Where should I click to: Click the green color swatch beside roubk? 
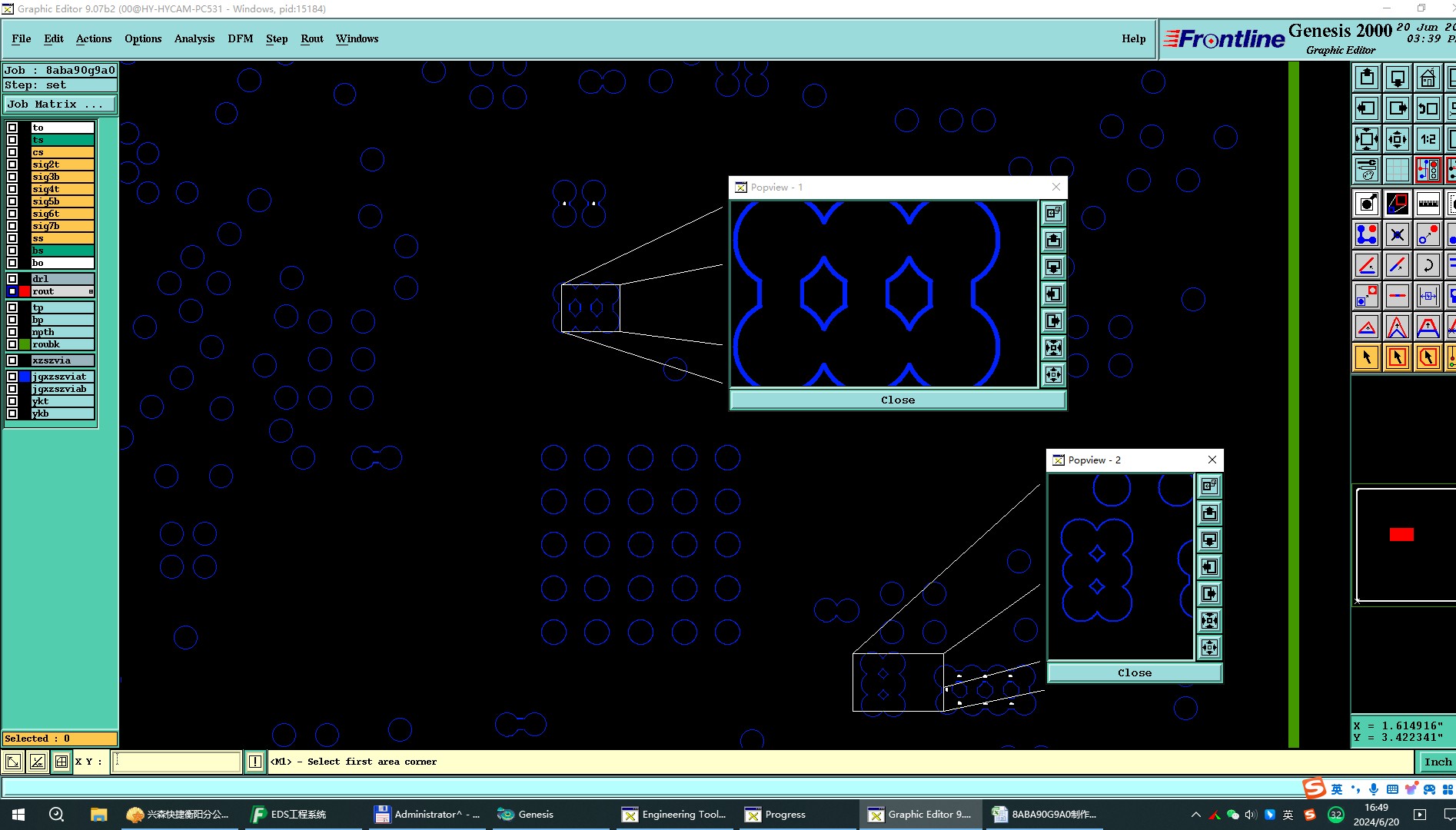(x=25, y=344)
